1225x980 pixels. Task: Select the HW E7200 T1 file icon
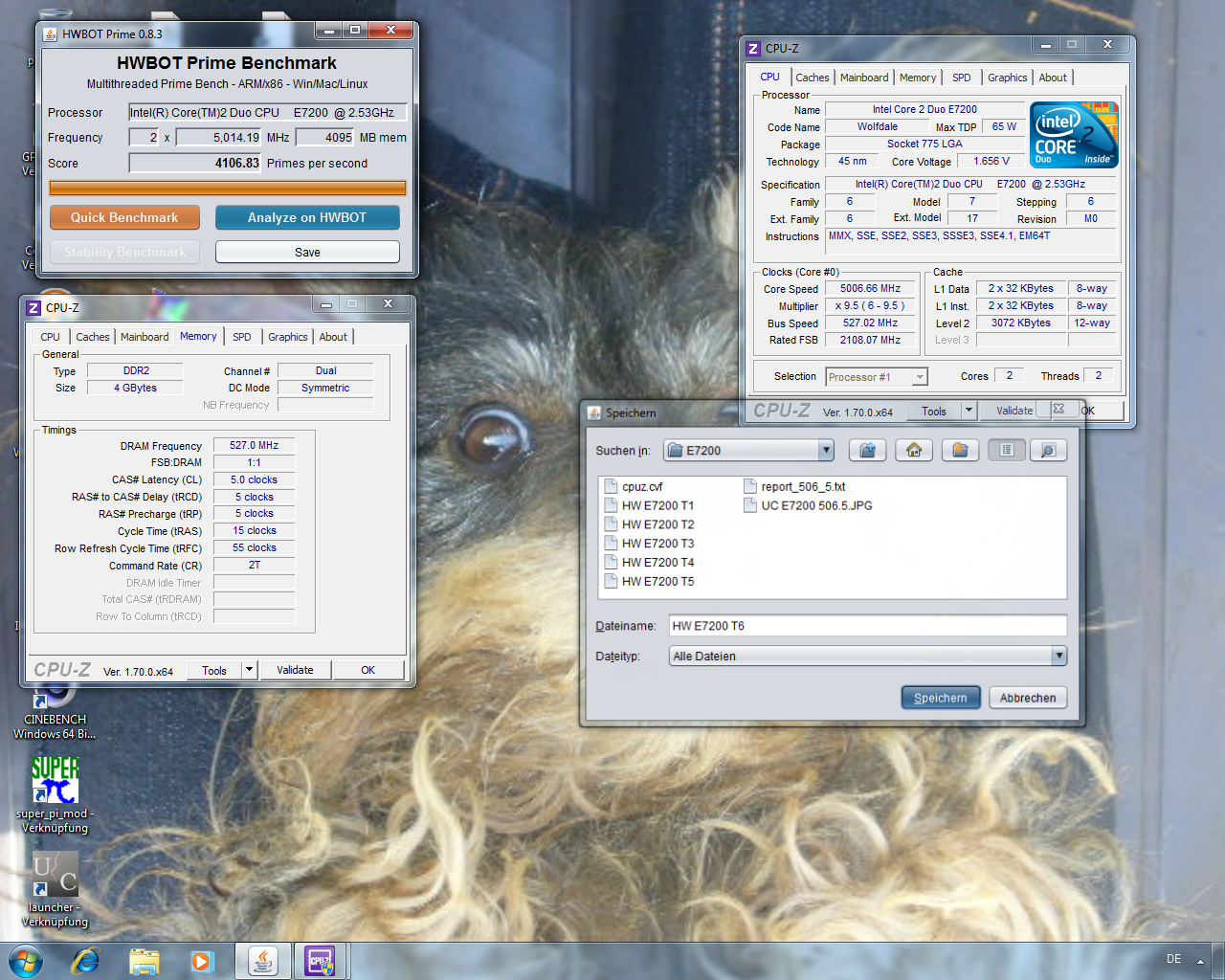click(x=611, y=505)
